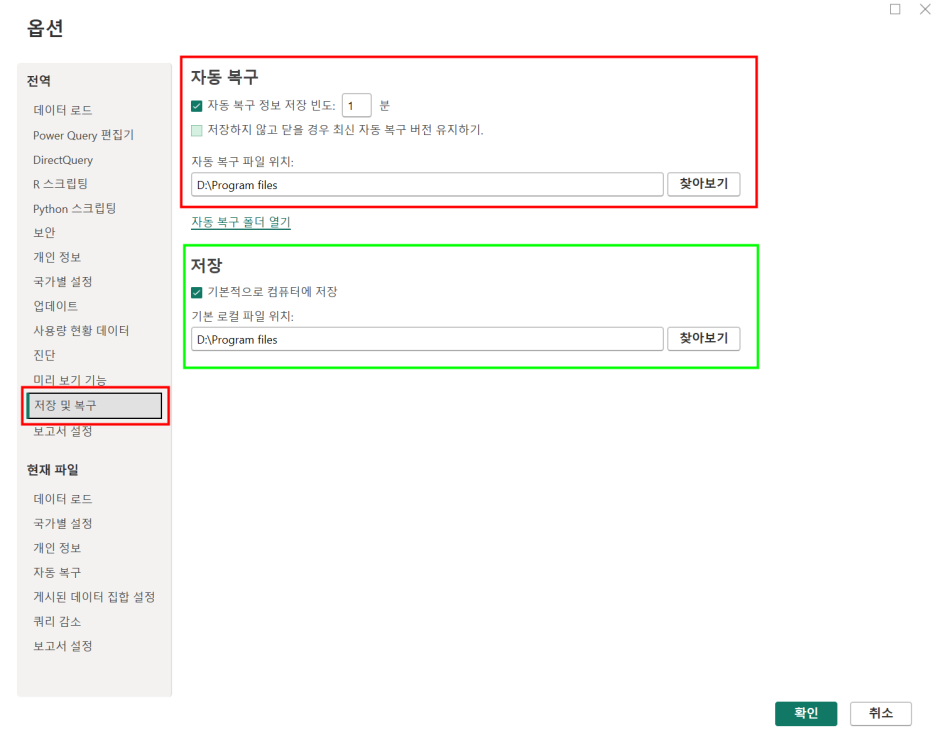The height and width of the screenshot is (745, 936).
Task: Select 진단 in the sidebar
Action: coord(44,356)
